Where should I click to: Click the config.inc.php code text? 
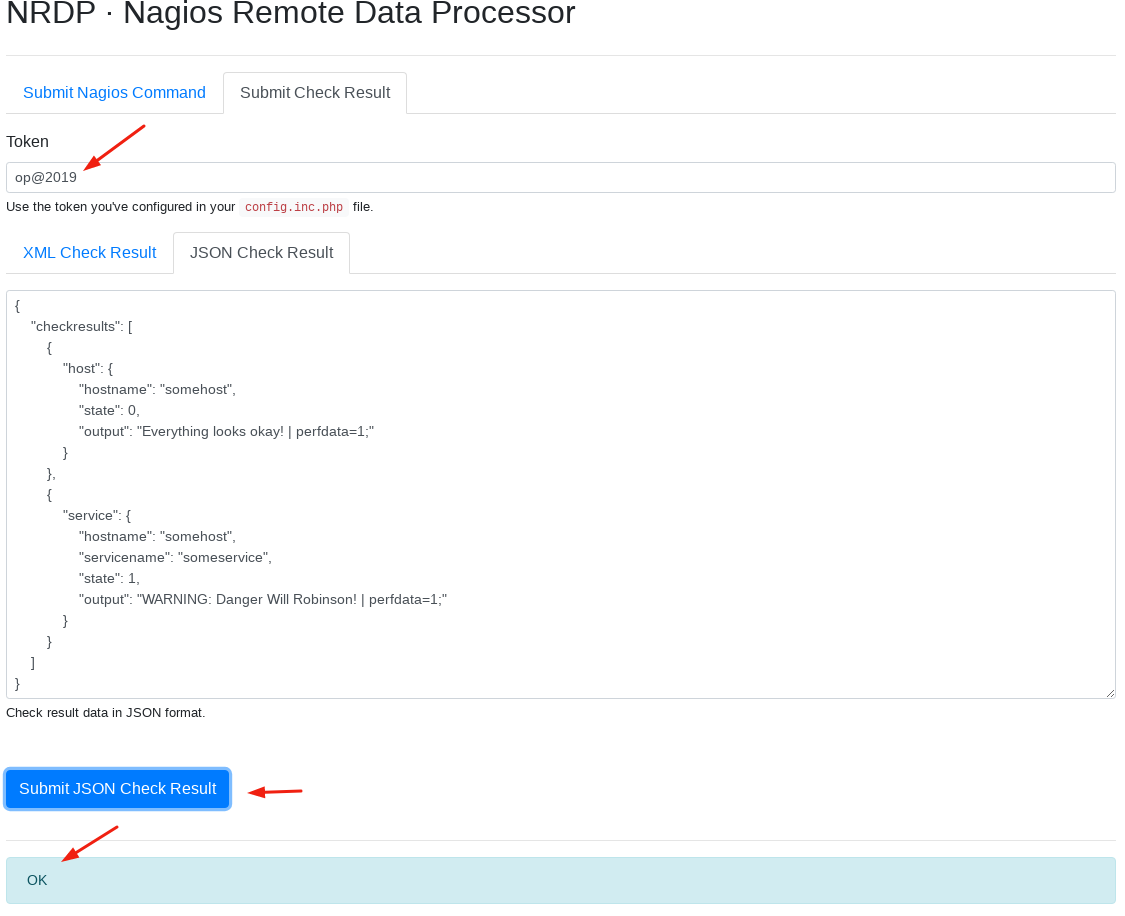click(294, 207)
